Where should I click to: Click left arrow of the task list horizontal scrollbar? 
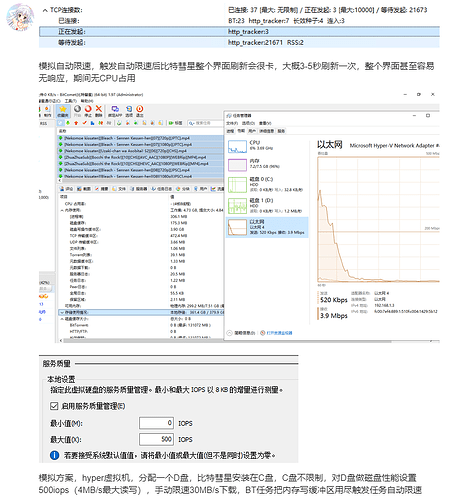click(x=60, y=180)
